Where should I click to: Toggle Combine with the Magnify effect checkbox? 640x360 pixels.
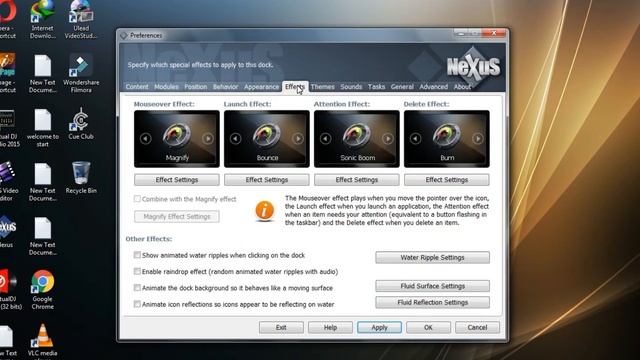pos(137,199)
